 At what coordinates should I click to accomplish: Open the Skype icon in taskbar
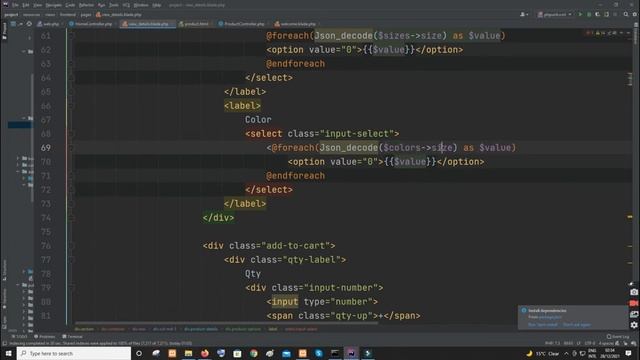click(319, 353)
